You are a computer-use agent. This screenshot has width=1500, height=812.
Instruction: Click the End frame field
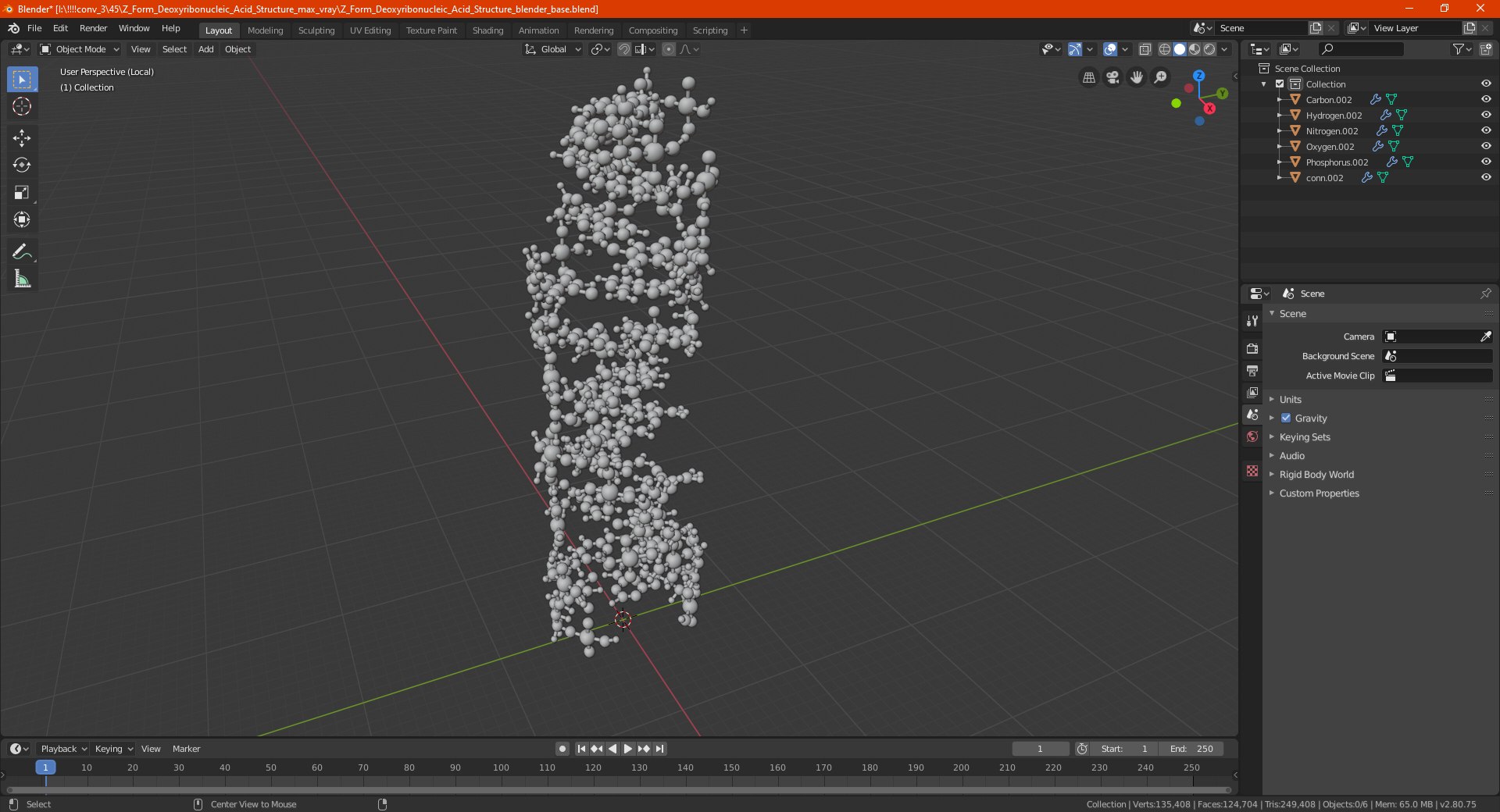(1191, 749)
